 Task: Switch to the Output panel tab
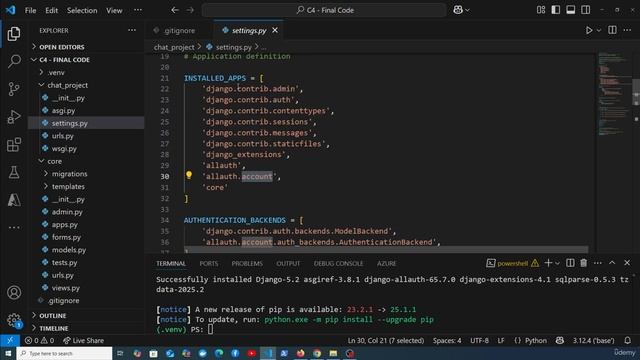(288, 264)
